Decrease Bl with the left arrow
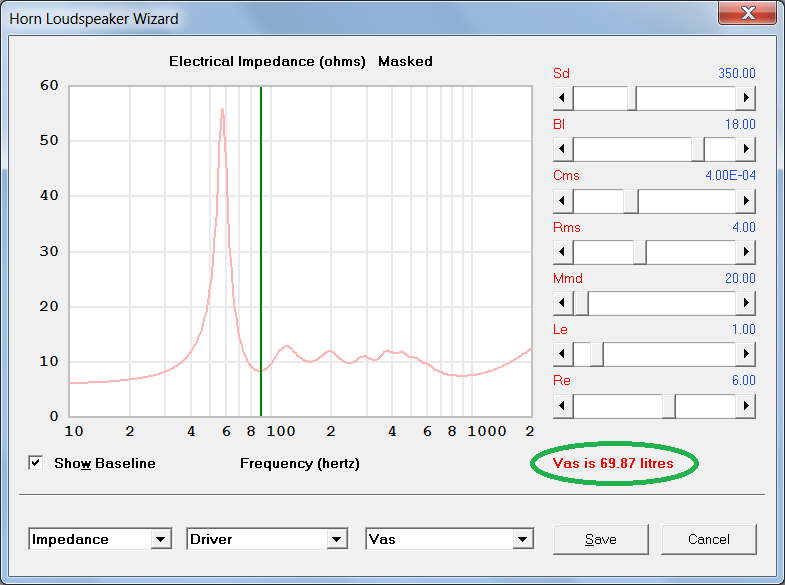The width and height of the screenshot is (785, 585). (x=563, y=149)
